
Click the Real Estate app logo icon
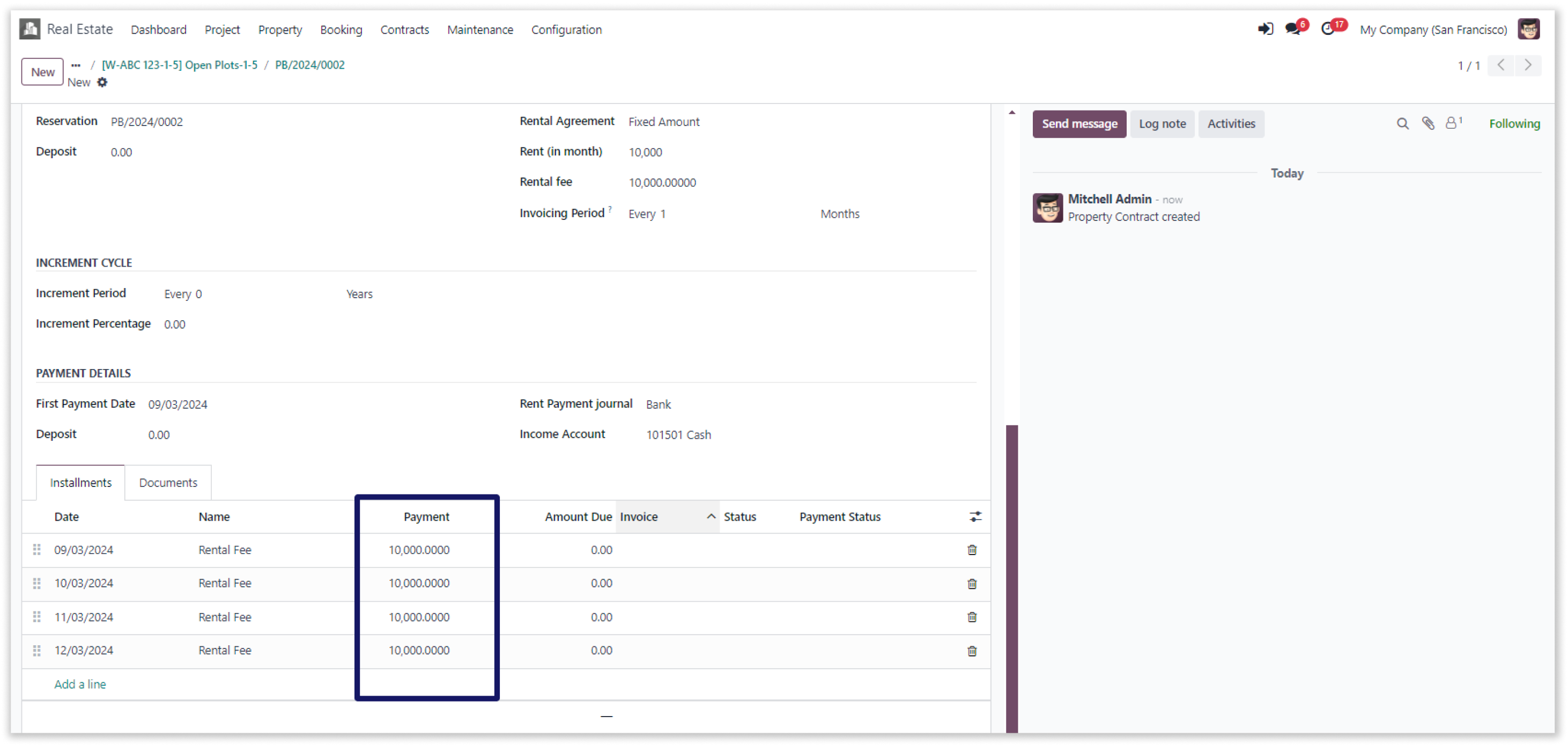point(29,28)
